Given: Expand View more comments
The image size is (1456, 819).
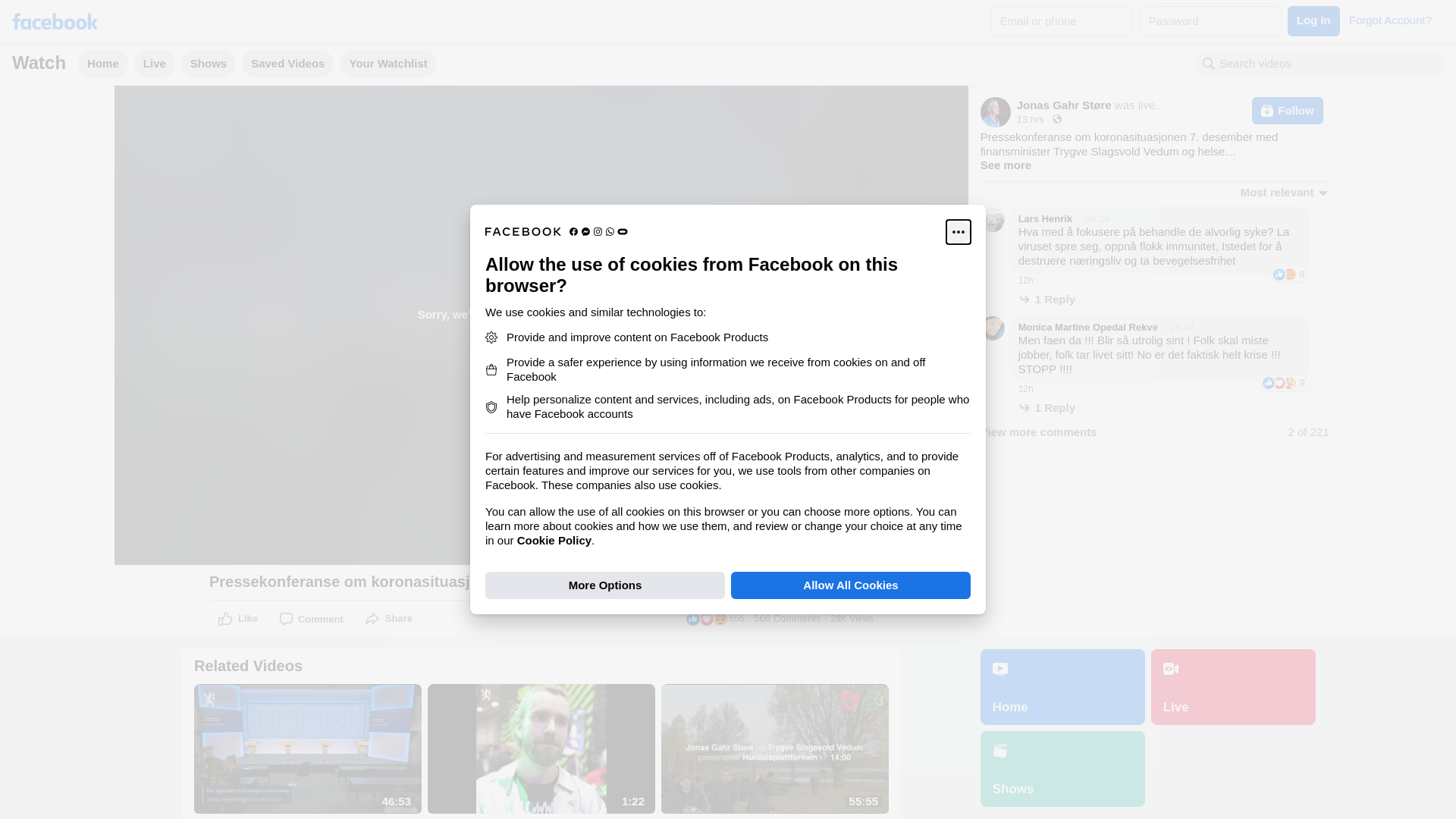Looking at the screenshot, I should point(1038,432).
